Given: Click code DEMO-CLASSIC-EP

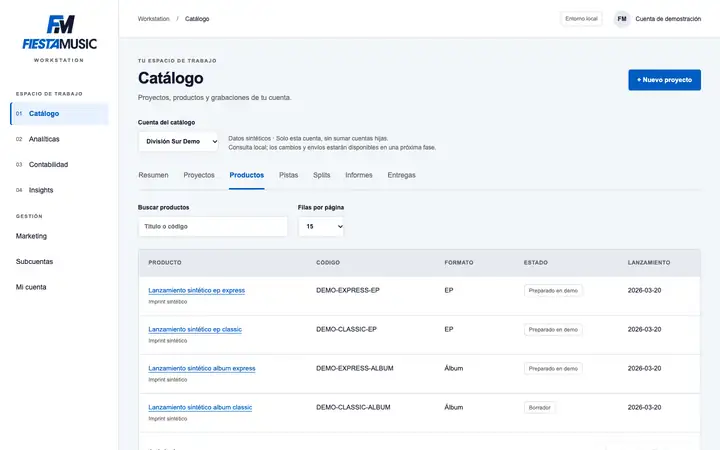Looking at the screenshot, I should [x=346, y=330].
